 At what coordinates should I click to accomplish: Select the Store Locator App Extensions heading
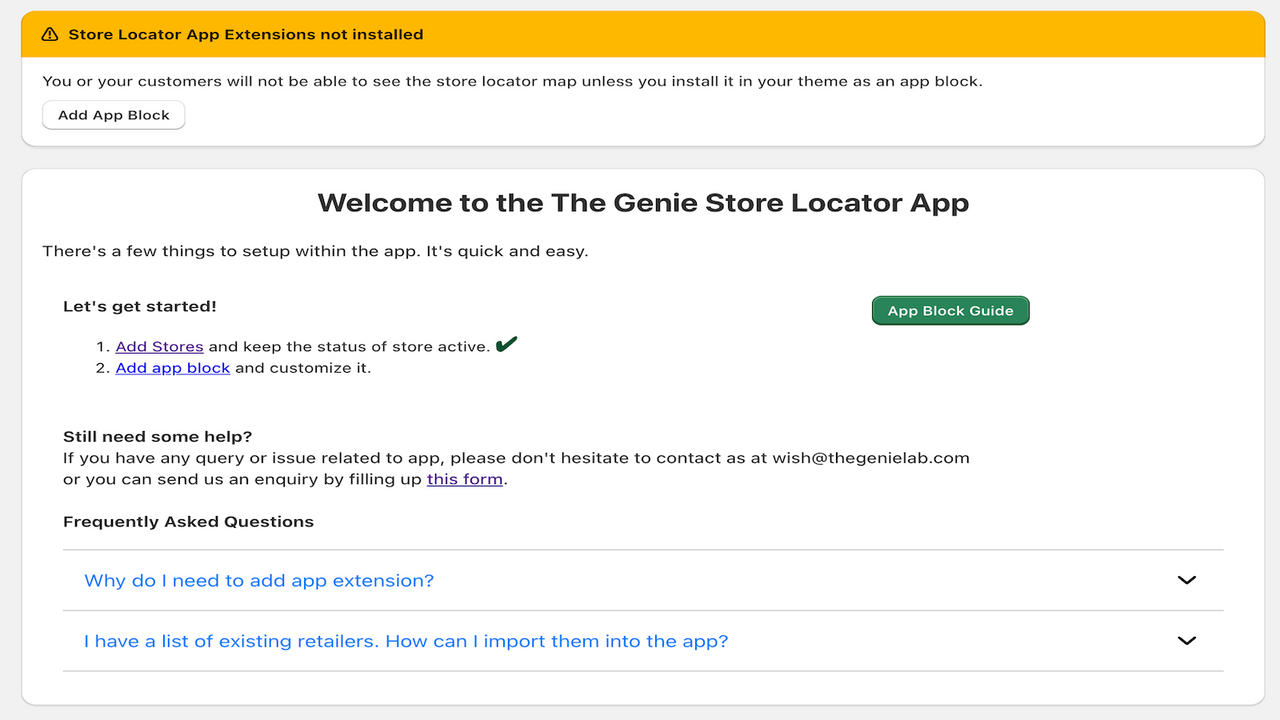[244, 33]
